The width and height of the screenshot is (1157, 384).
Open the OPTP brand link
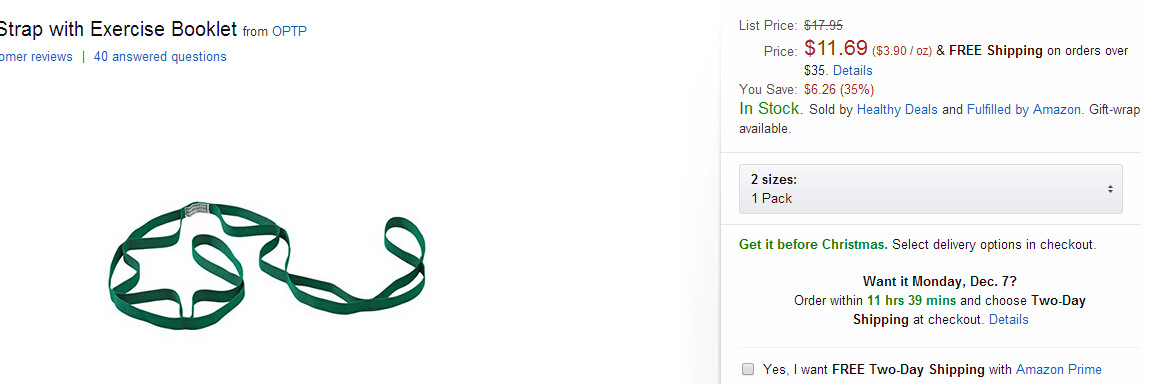tap(289, 31)
